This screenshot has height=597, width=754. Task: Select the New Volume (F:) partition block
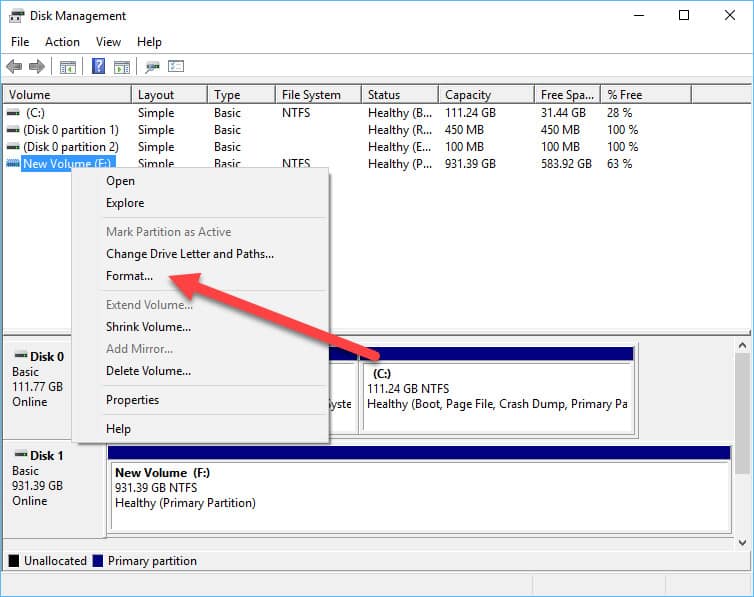pyautogui.click(x=420, y=489)
